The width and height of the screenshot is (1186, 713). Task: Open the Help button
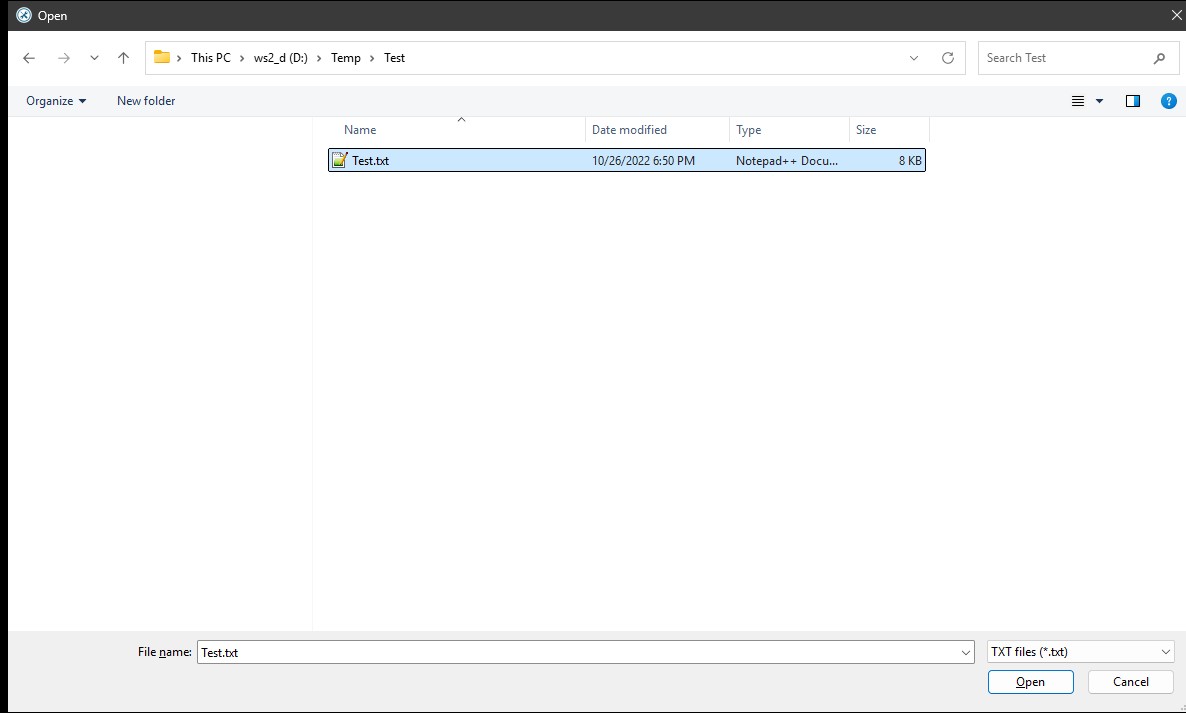(1169, 101)
